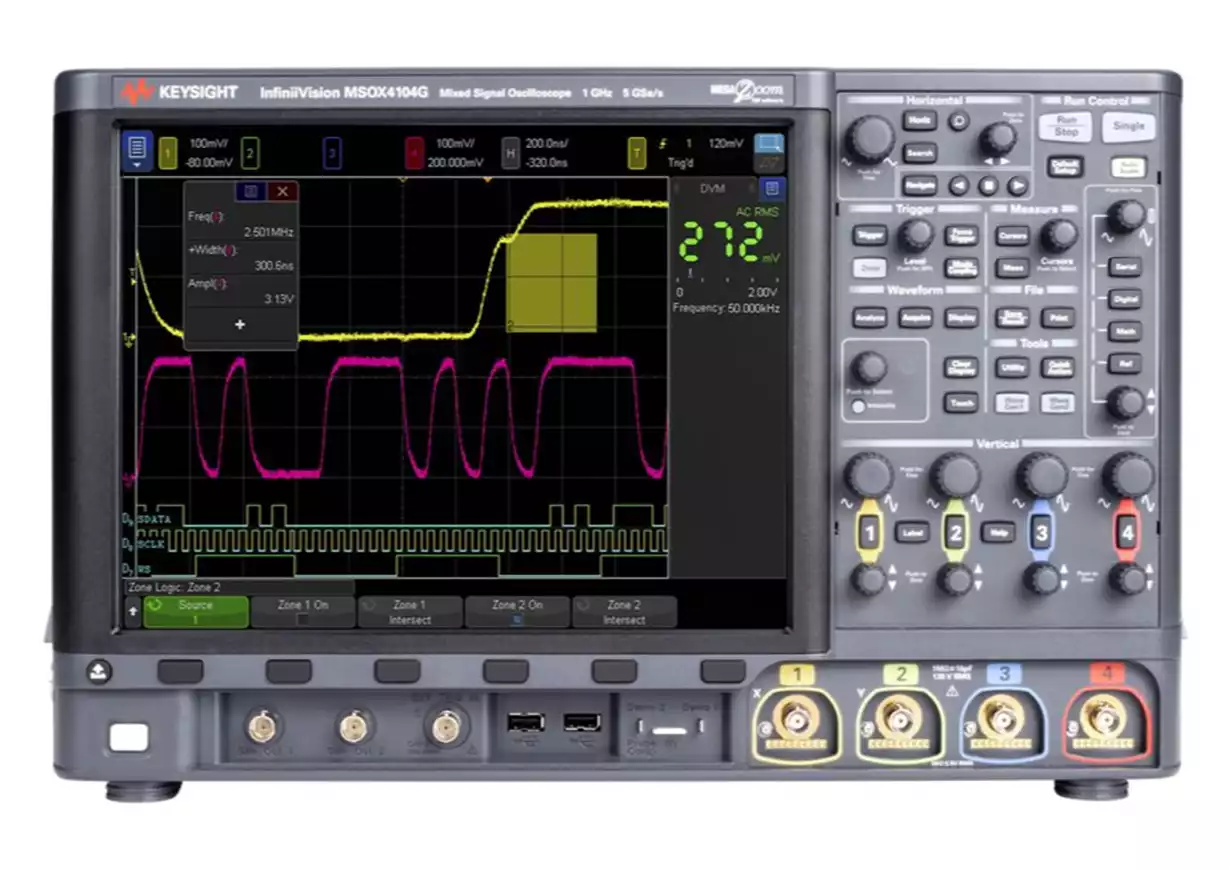The width and height of the screenshot is (1230, 870).
Task: Cycle the Zone 2 Intersect softkey
Action: pos(623,612)
